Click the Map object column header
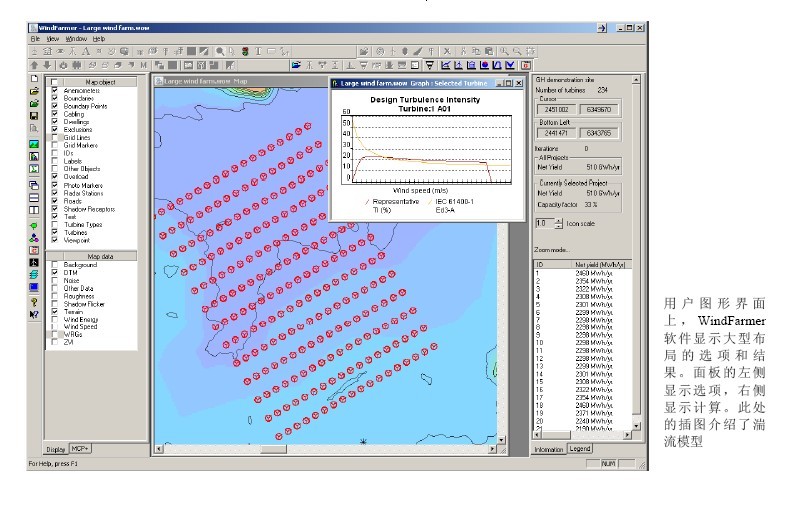 pos(98,82)
